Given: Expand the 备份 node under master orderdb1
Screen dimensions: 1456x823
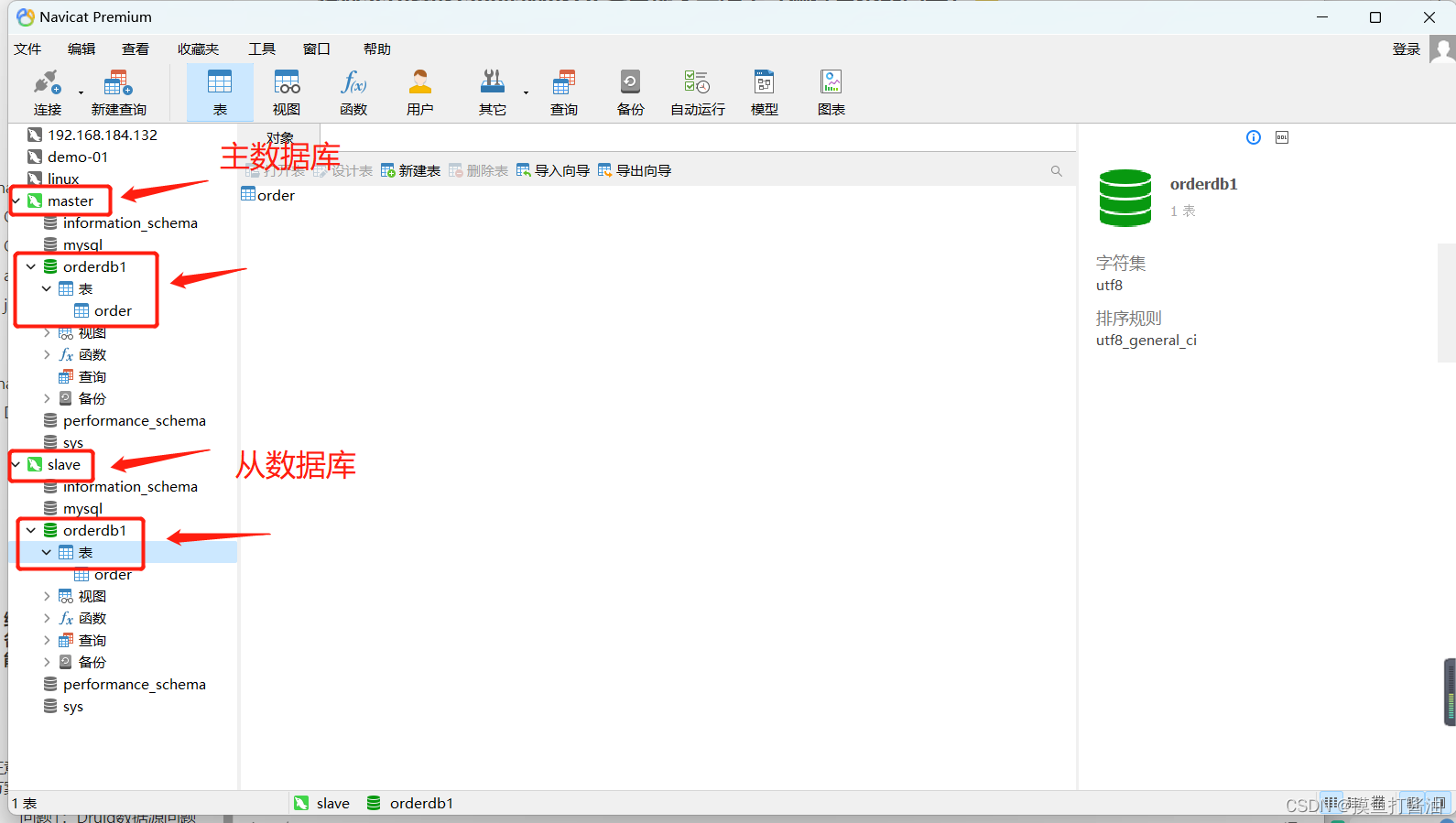Looking at the screenshot, I should coord(47,398).
